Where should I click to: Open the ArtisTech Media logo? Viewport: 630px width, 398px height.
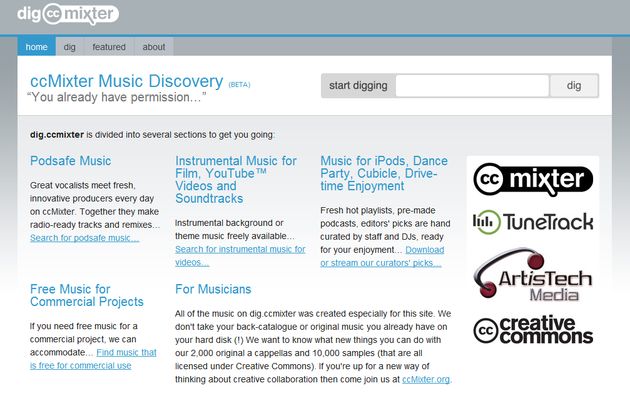click(533, 274)
